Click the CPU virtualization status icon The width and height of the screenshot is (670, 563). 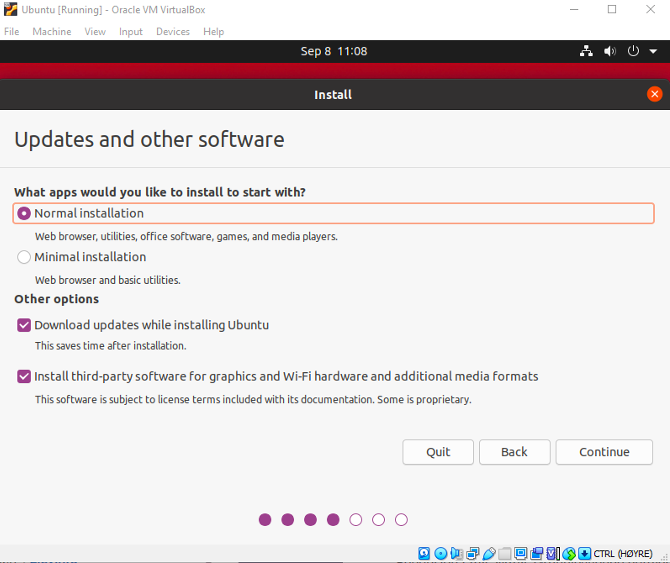point(553,554)
